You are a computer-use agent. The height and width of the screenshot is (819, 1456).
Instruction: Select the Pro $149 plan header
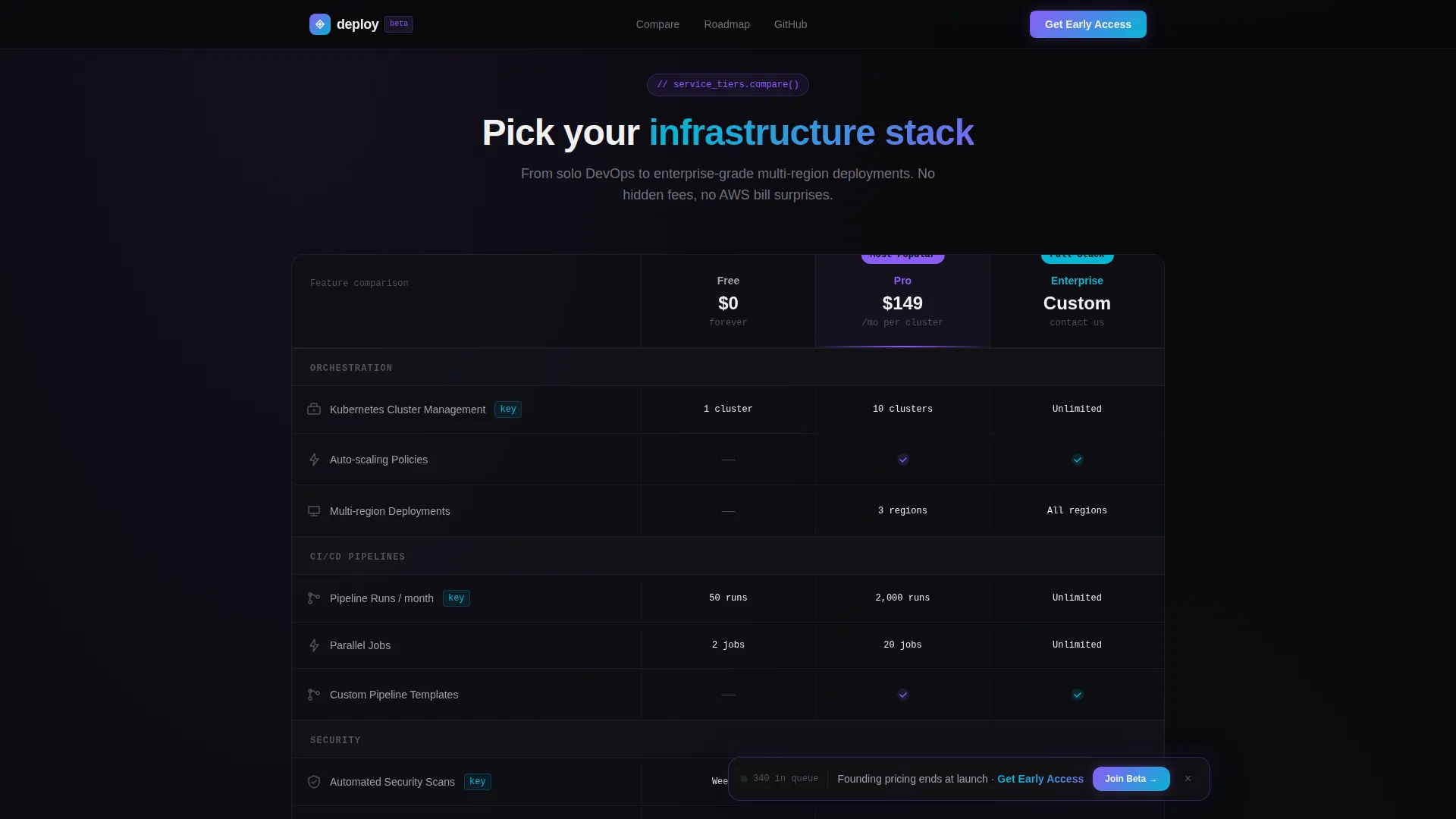coord(902,301)
